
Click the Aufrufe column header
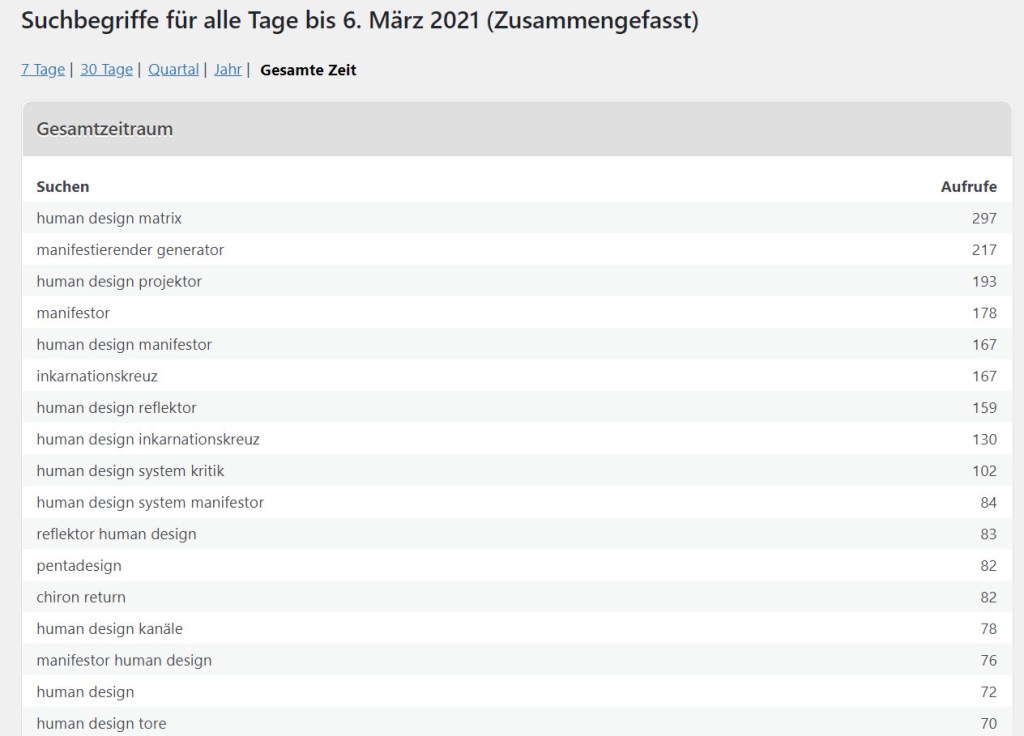(x=968, y=187)
